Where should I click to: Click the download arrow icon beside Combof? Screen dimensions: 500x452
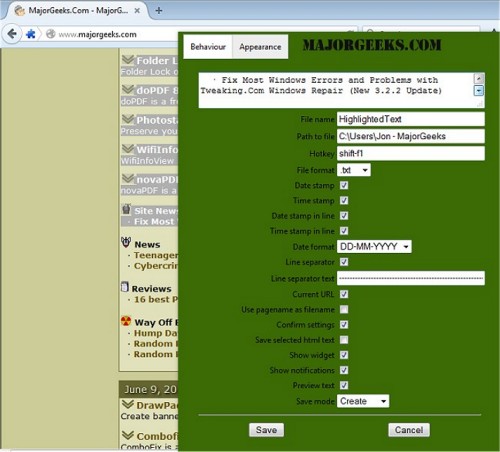[128, 435]
